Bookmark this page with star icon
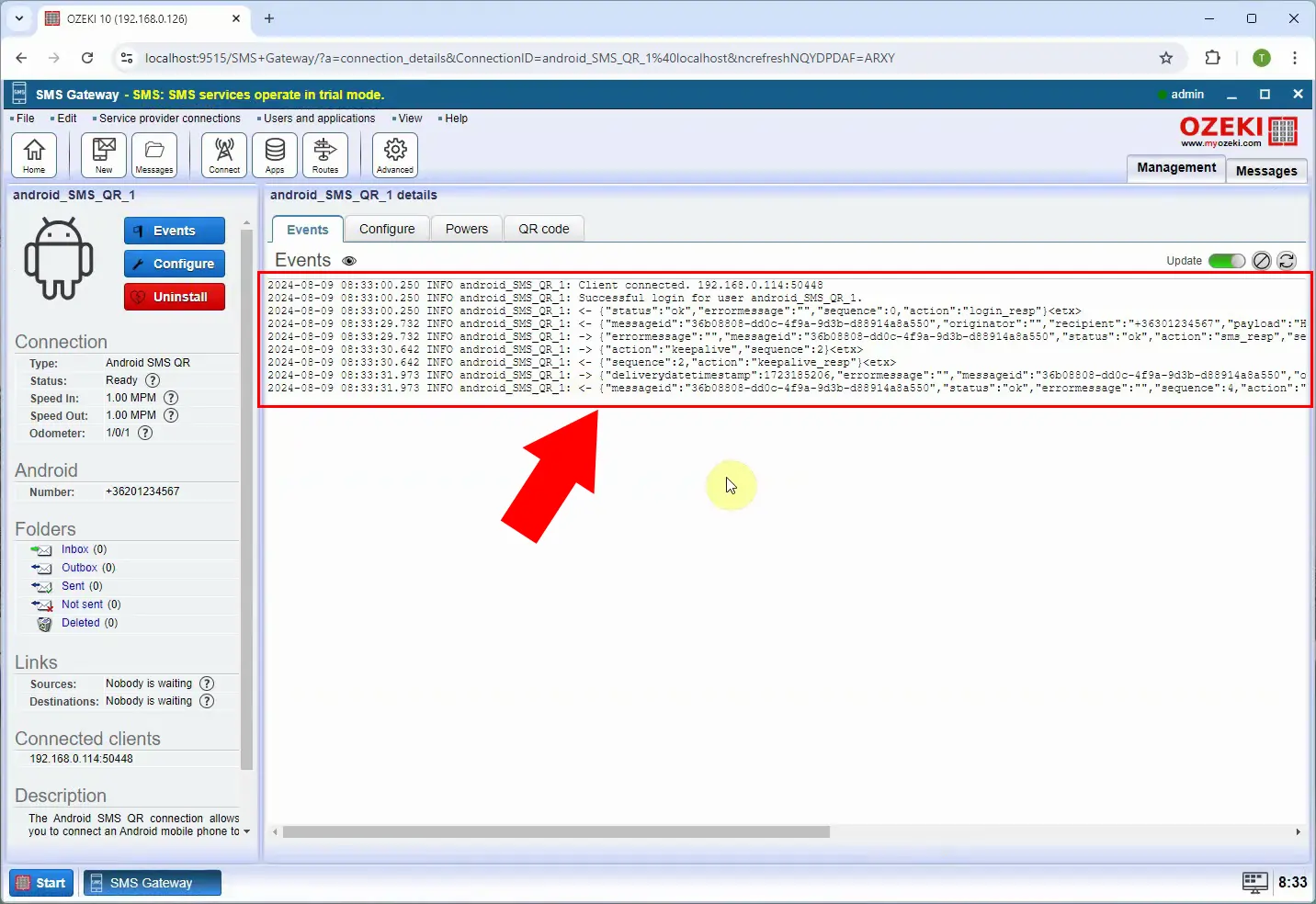The image size is (1316, 904). click(x=1166, y=58)
